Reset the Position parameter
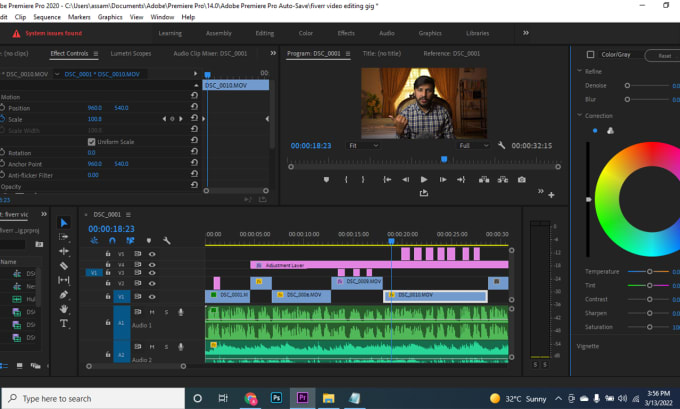This screenshot has height=409, width=680. point(194,107)
